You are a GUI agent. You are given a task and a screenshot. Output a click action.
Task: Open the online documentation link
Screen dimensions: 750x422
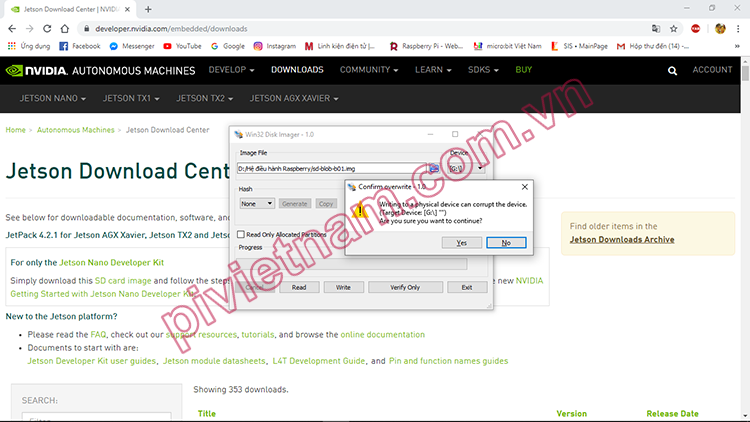click(383, 334)
